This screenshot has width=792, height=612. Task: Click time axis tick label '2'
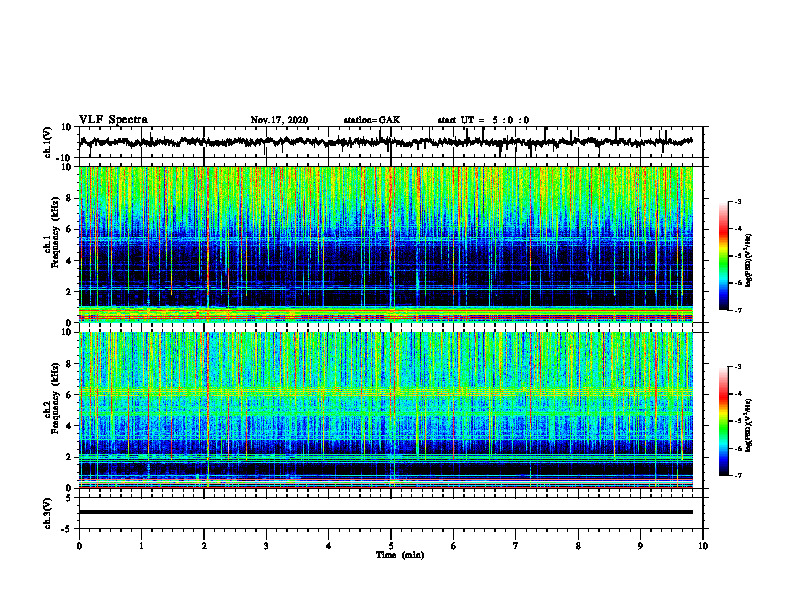204,546
